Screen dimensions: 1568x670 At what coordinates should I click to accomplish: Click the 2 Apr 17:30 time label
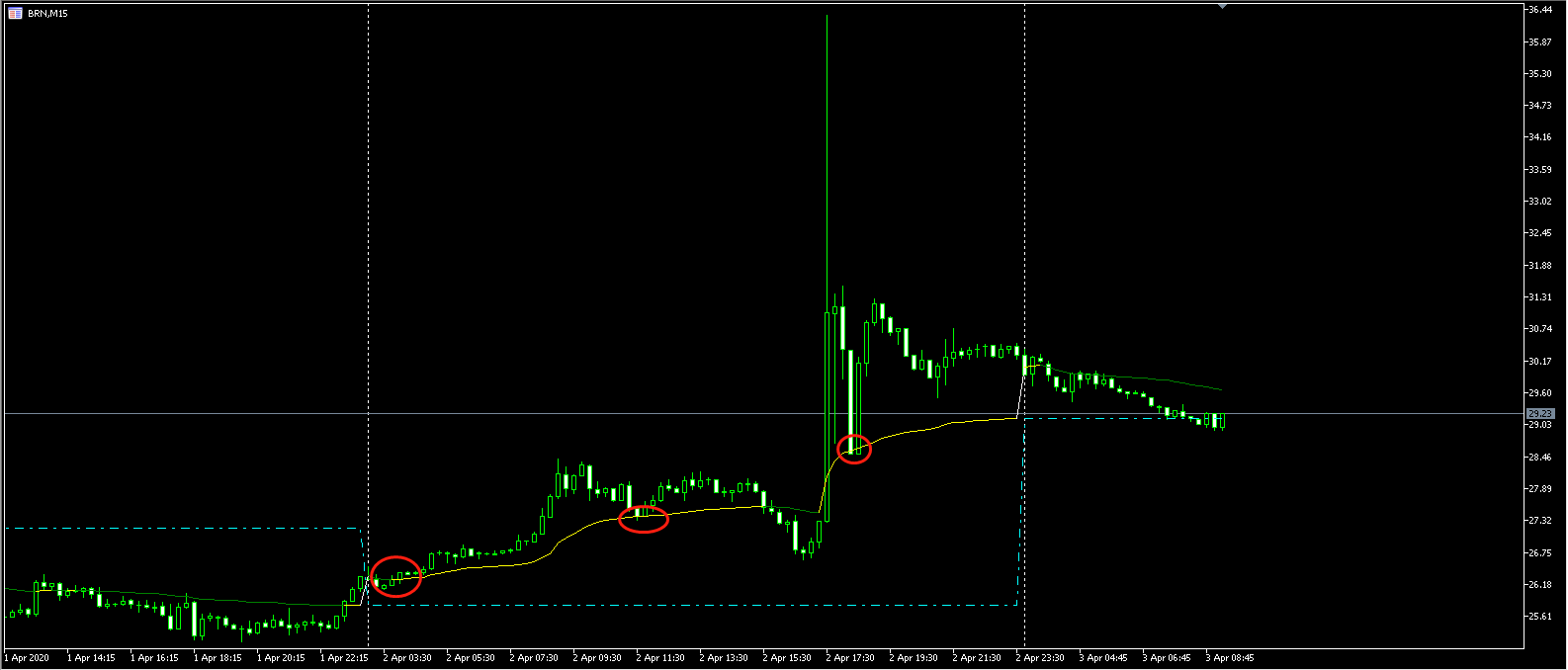pyautogui.click(x=850, y=658)
